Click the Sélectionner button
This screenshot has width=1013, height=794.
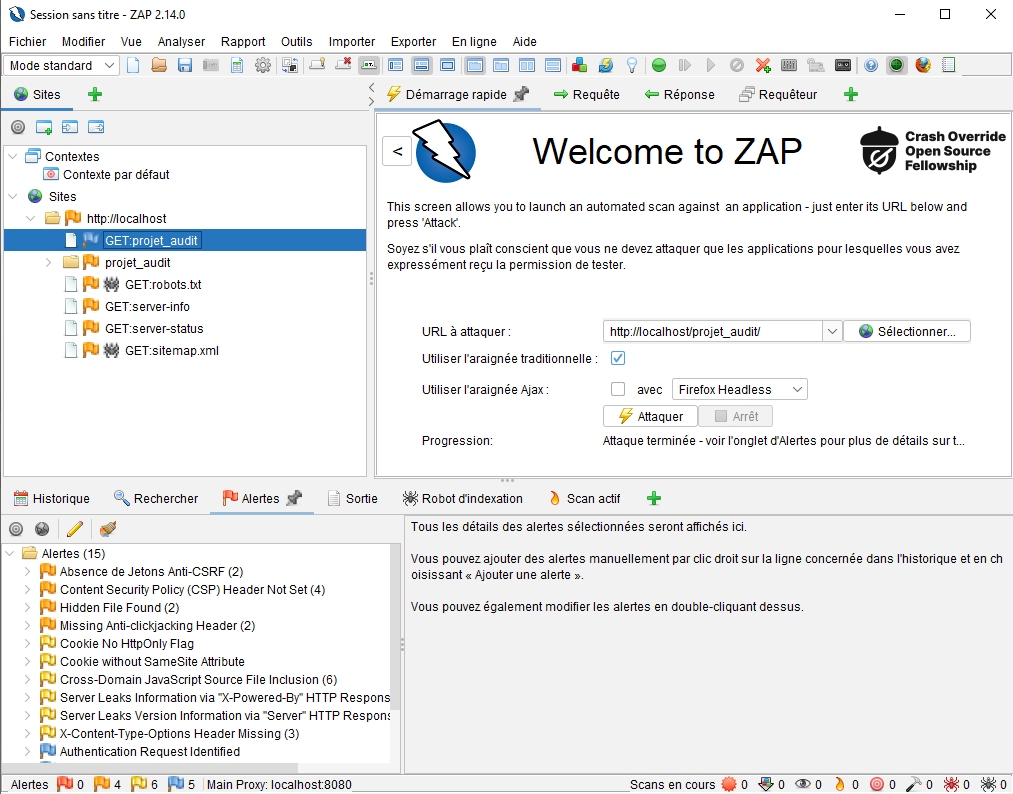click(x=907, y=332)
